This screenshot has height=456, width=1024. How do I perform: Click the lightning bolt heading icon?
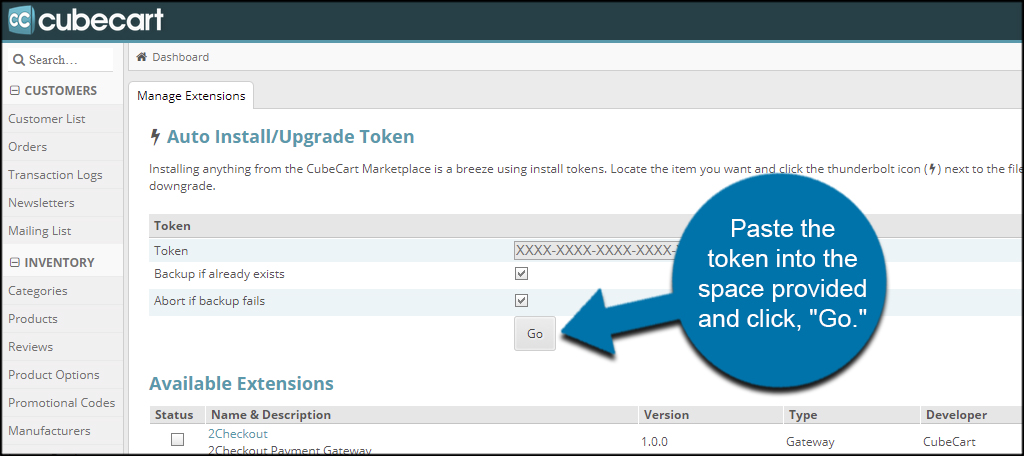pos(155,137)
